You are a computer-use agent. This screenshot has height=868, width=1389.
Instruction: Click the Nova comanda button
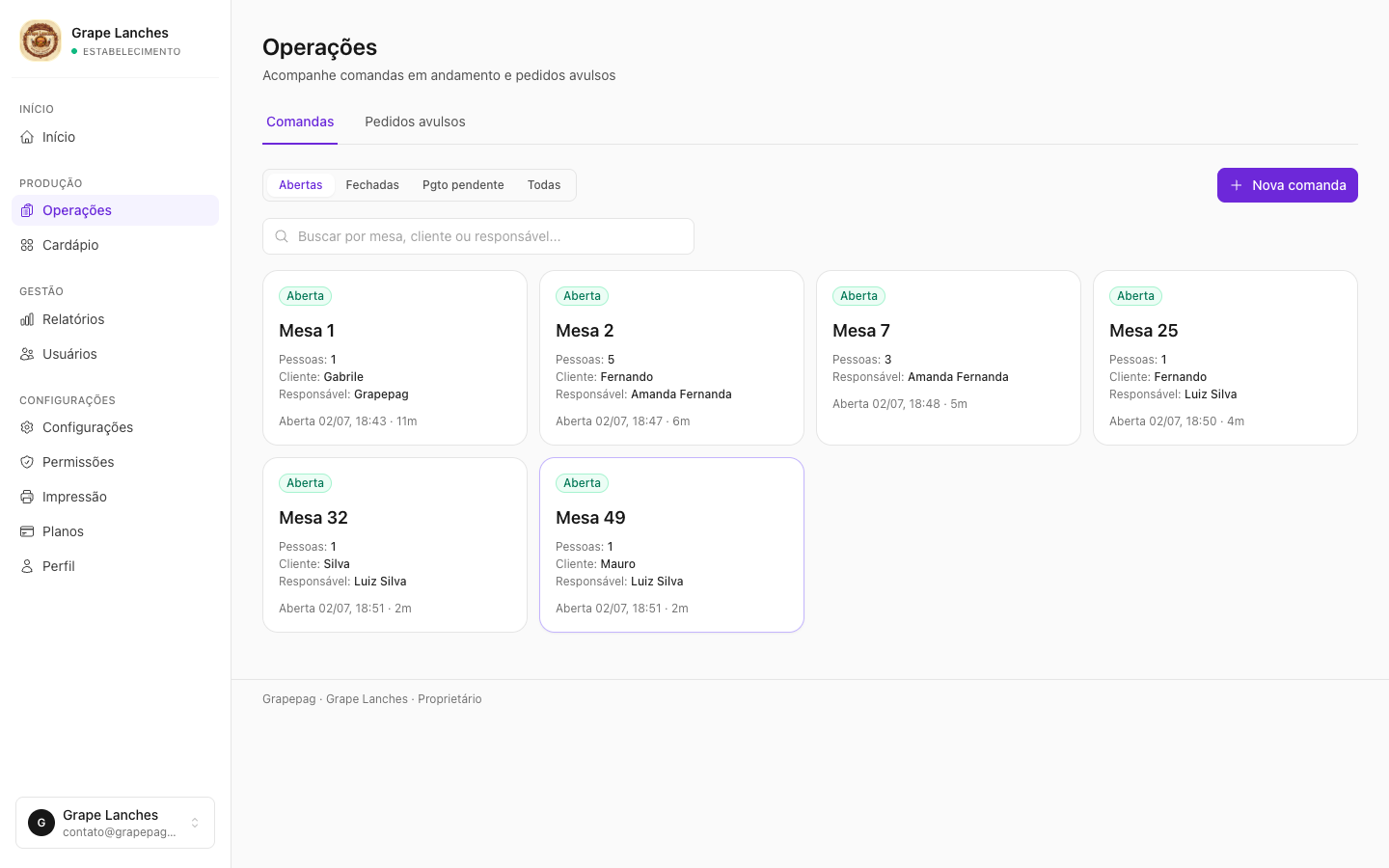(1288, 185)
